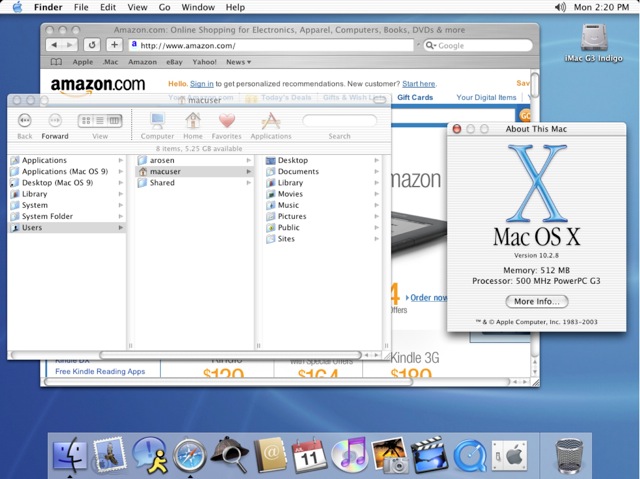Click eBay bookmark in Safari bar
The width and height of the screenshot is (640, 479).
(174, 62)
